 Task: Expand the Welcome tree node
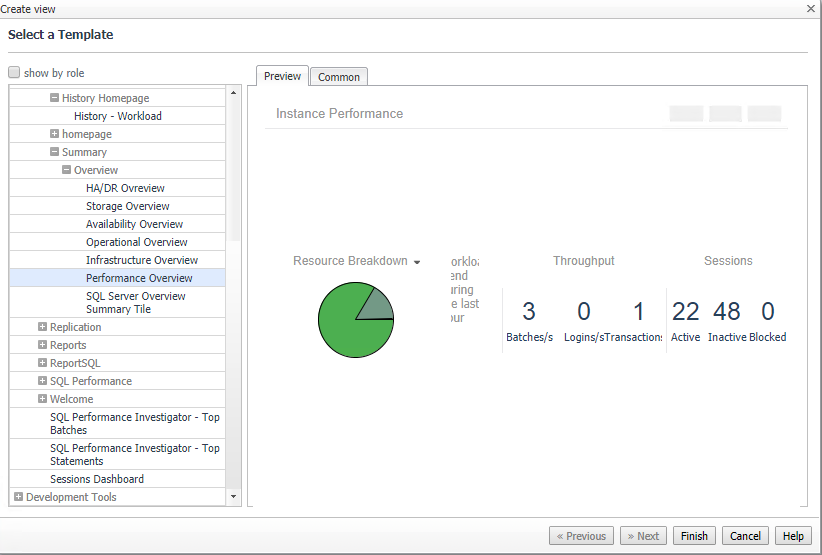(x=43, y=399)
